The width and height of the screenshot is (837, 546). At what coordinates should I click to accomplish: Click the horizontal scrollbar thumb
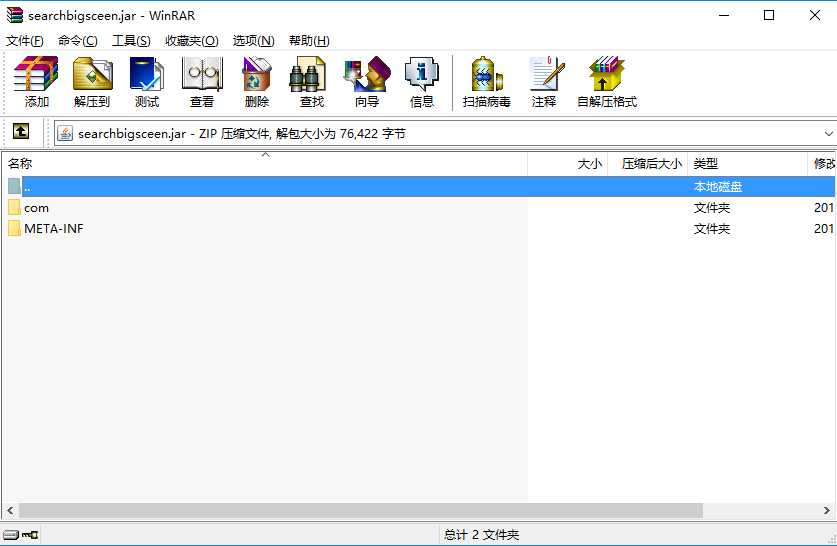tap(361, 511)
